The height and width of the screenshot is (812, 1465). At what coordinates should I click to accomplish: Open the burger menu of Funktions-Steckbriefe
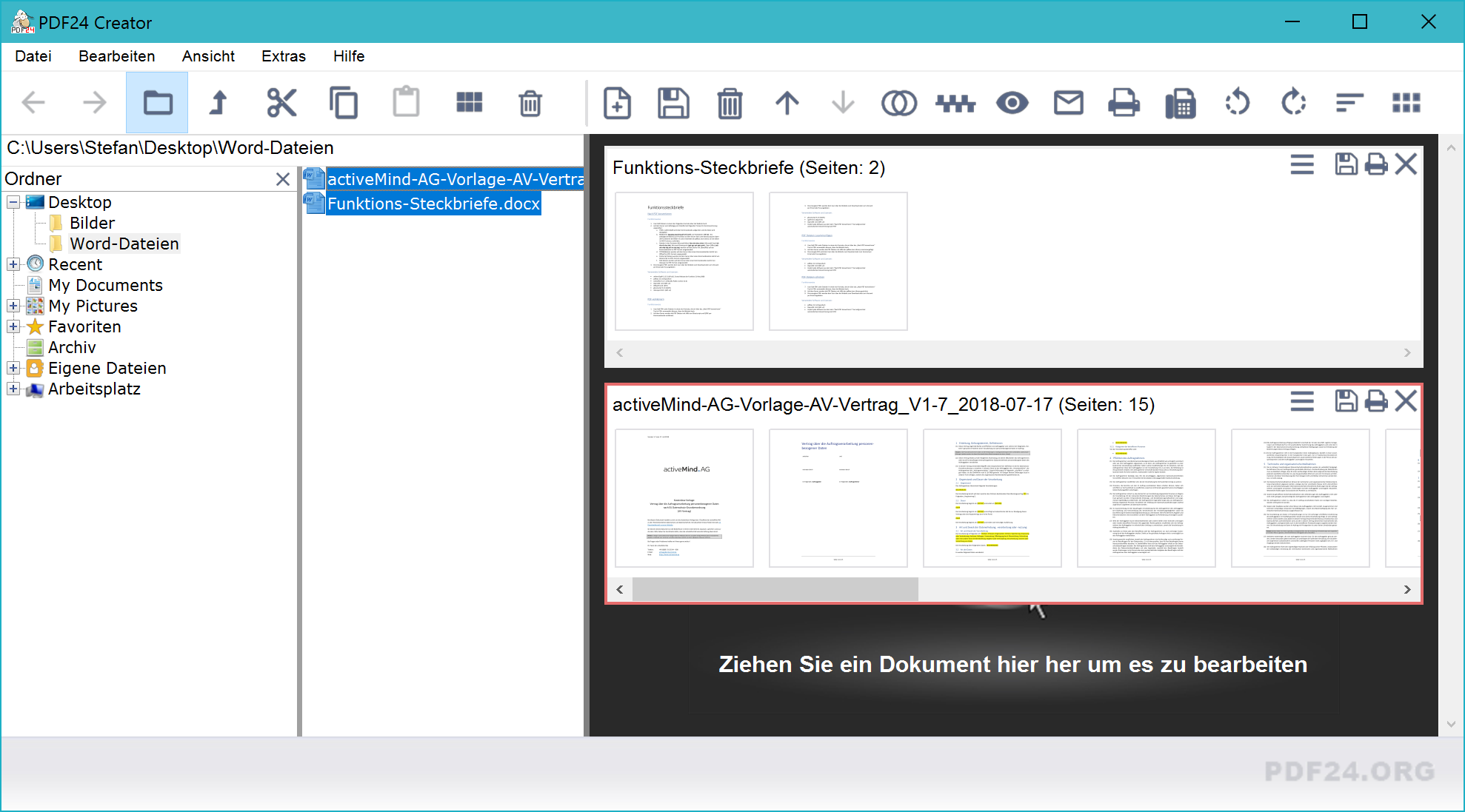coord(1302,164)
